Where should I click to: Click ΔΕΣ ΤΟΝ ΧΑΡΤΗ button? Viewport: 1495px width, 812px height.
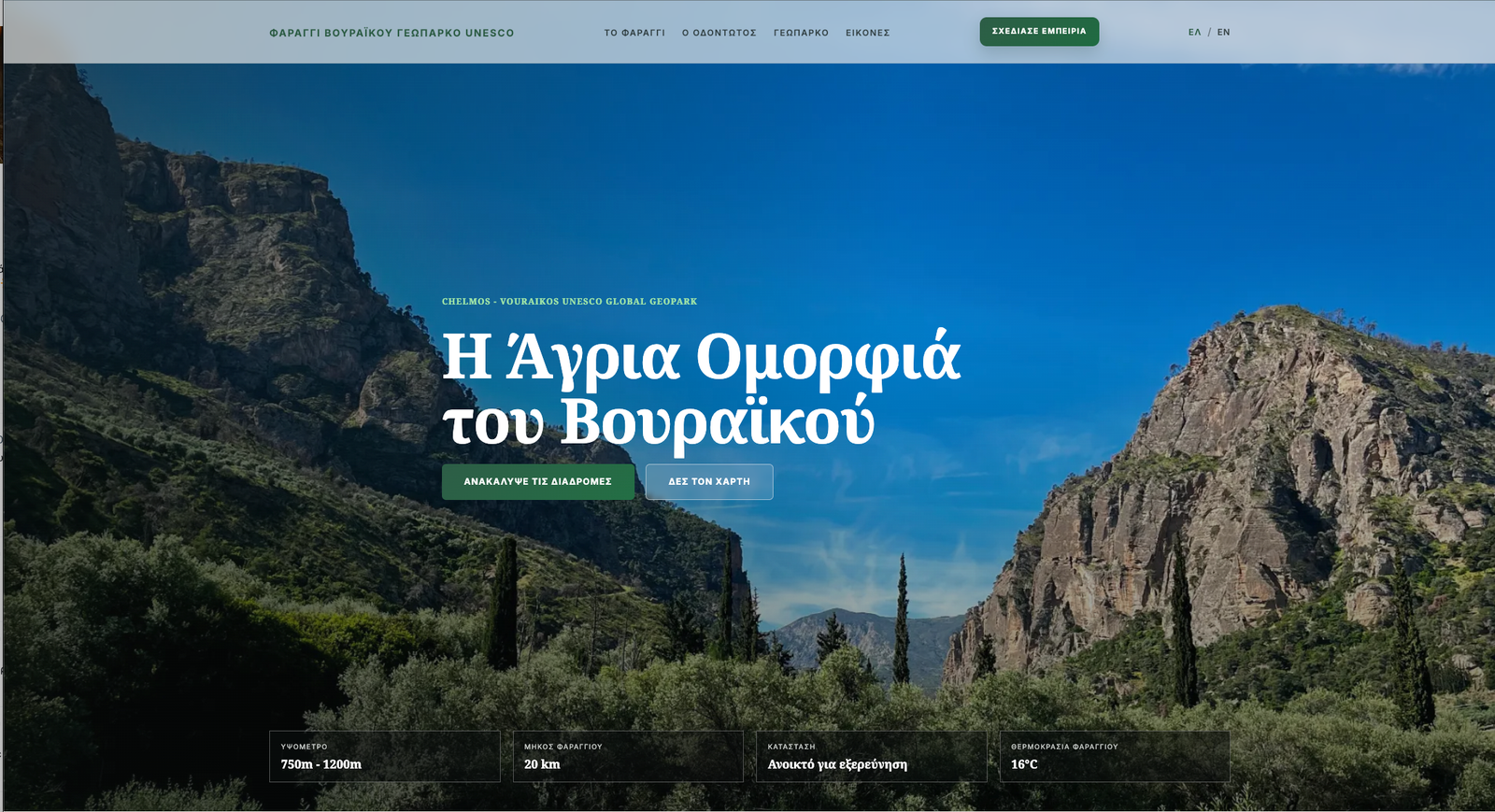709,481
